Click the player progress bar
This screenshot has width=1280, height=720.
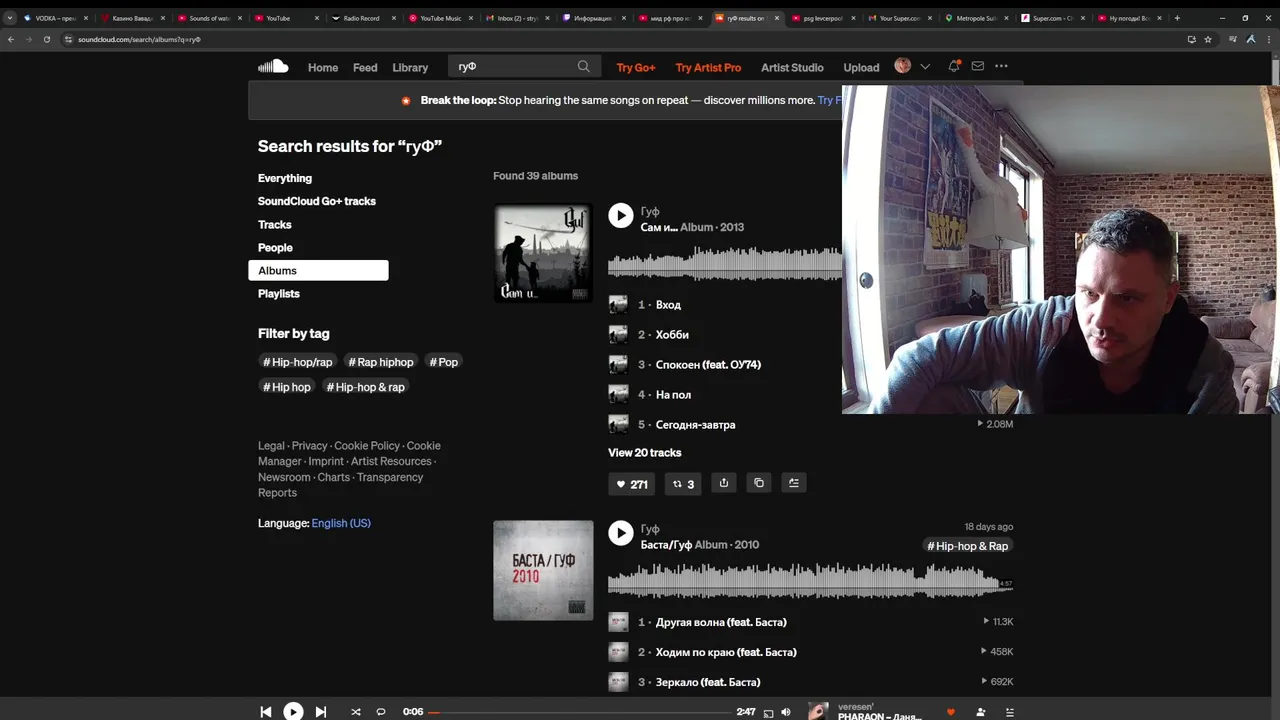point(579,712)
